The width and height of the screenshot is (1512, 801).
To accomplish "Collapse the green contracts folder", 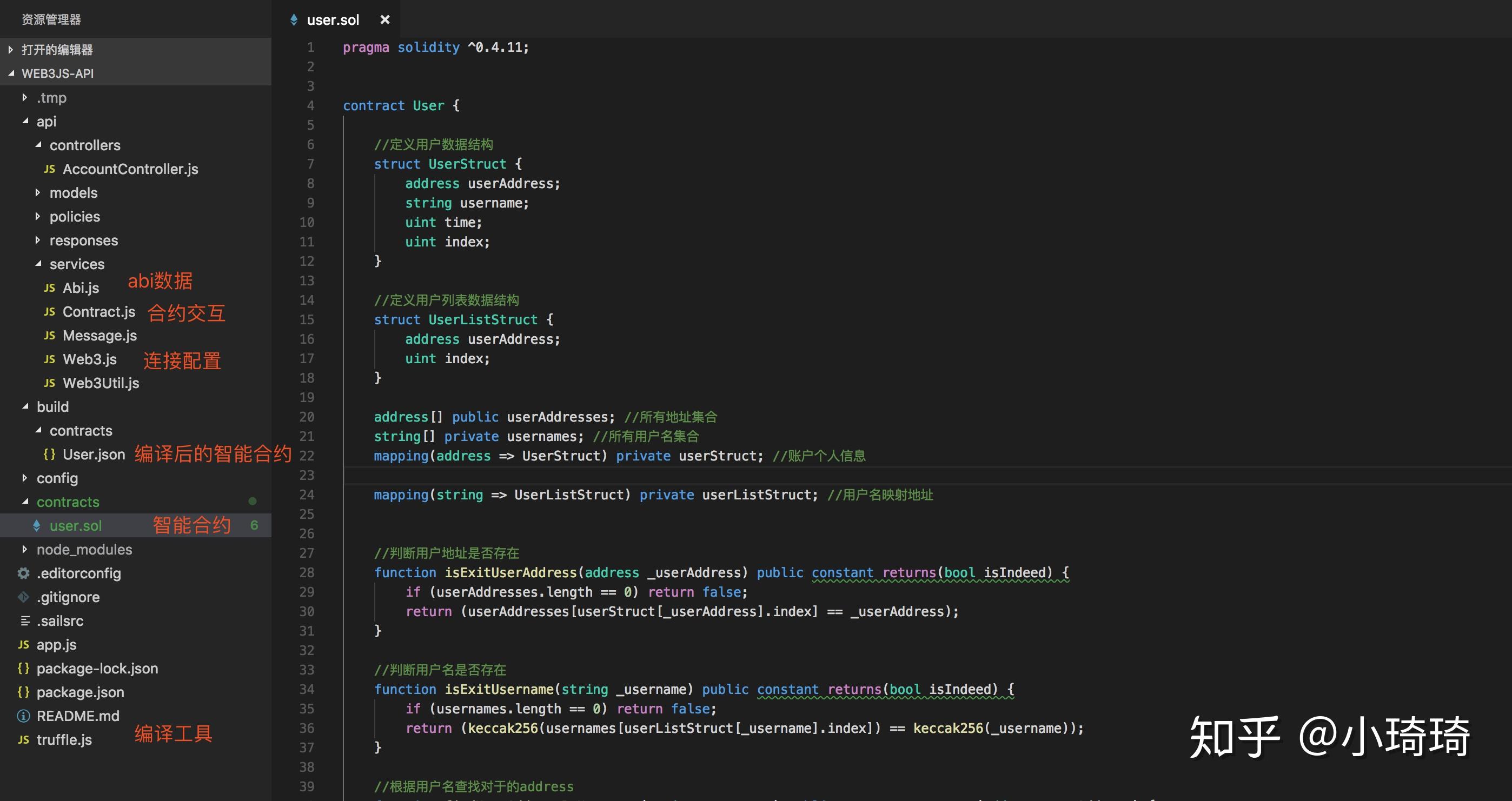I will click(x=25, y=502).
